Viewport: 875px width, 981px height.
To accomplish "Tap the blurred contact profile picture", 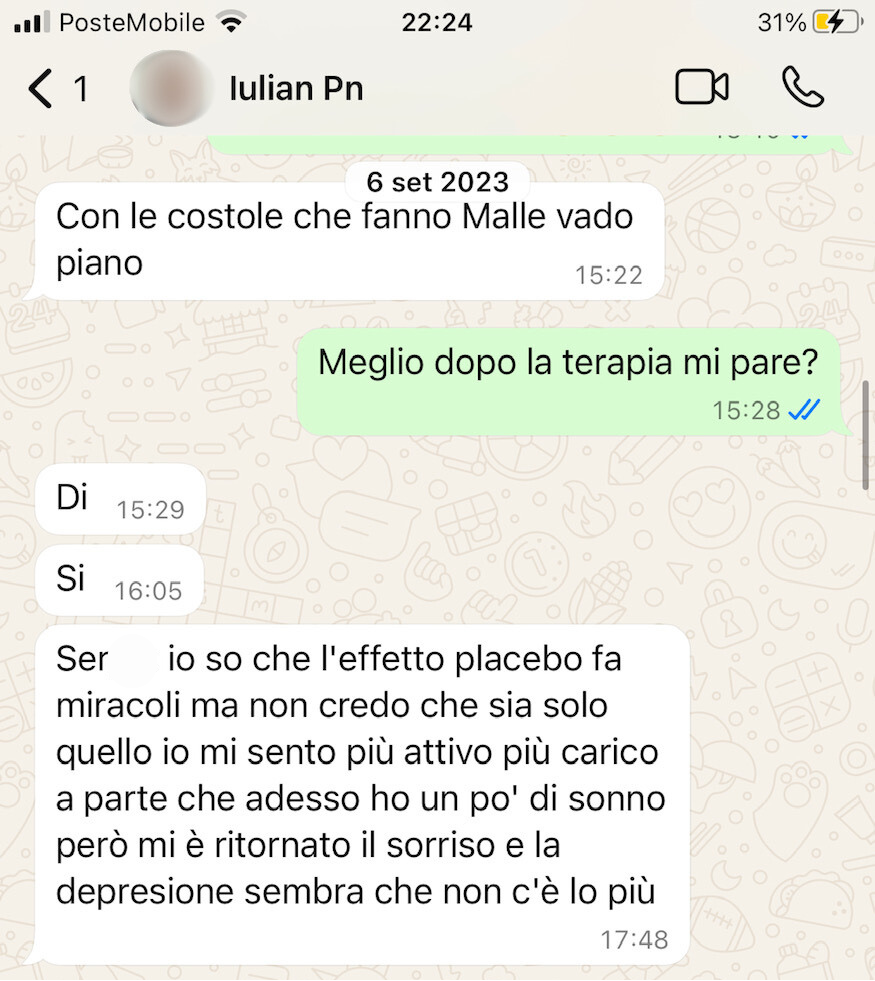I will coord(170,88).
